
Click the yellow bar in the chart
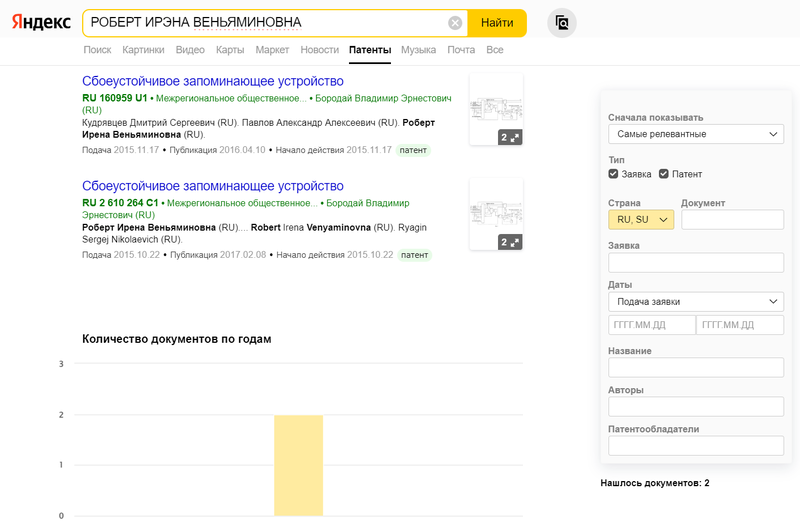coord(298,465)
